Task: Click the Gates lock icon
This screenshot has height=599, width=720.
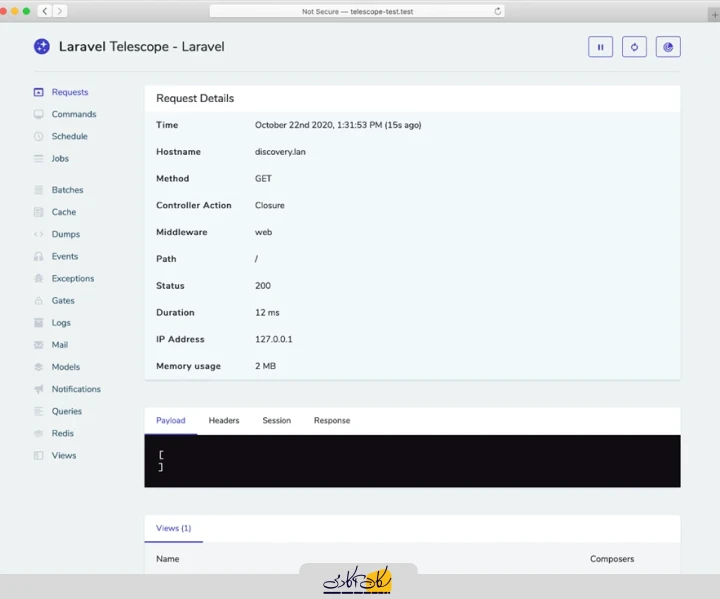Action: 39,300
